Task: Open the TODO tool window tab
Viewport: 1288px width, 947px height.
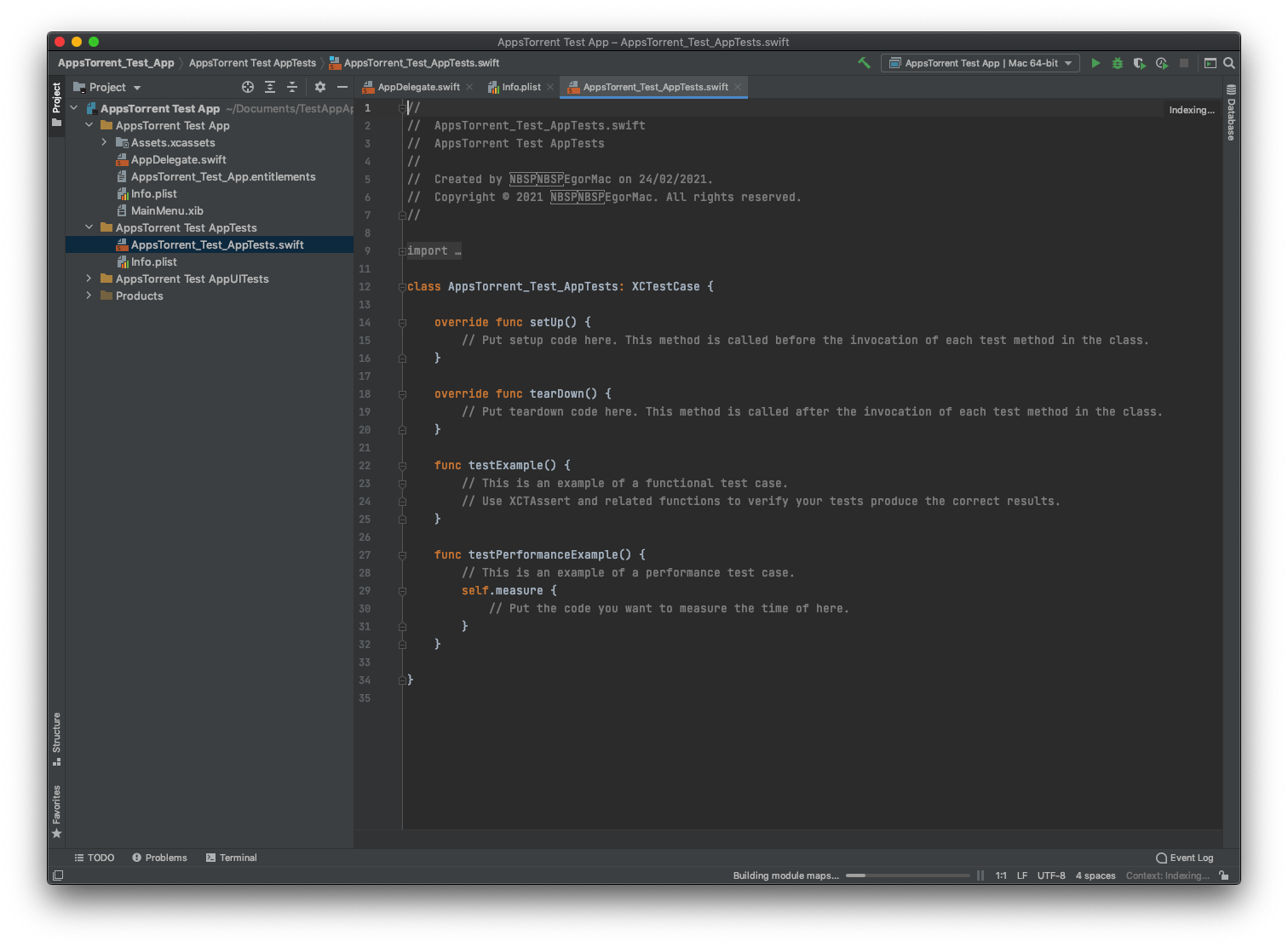Action: point(95,858)
